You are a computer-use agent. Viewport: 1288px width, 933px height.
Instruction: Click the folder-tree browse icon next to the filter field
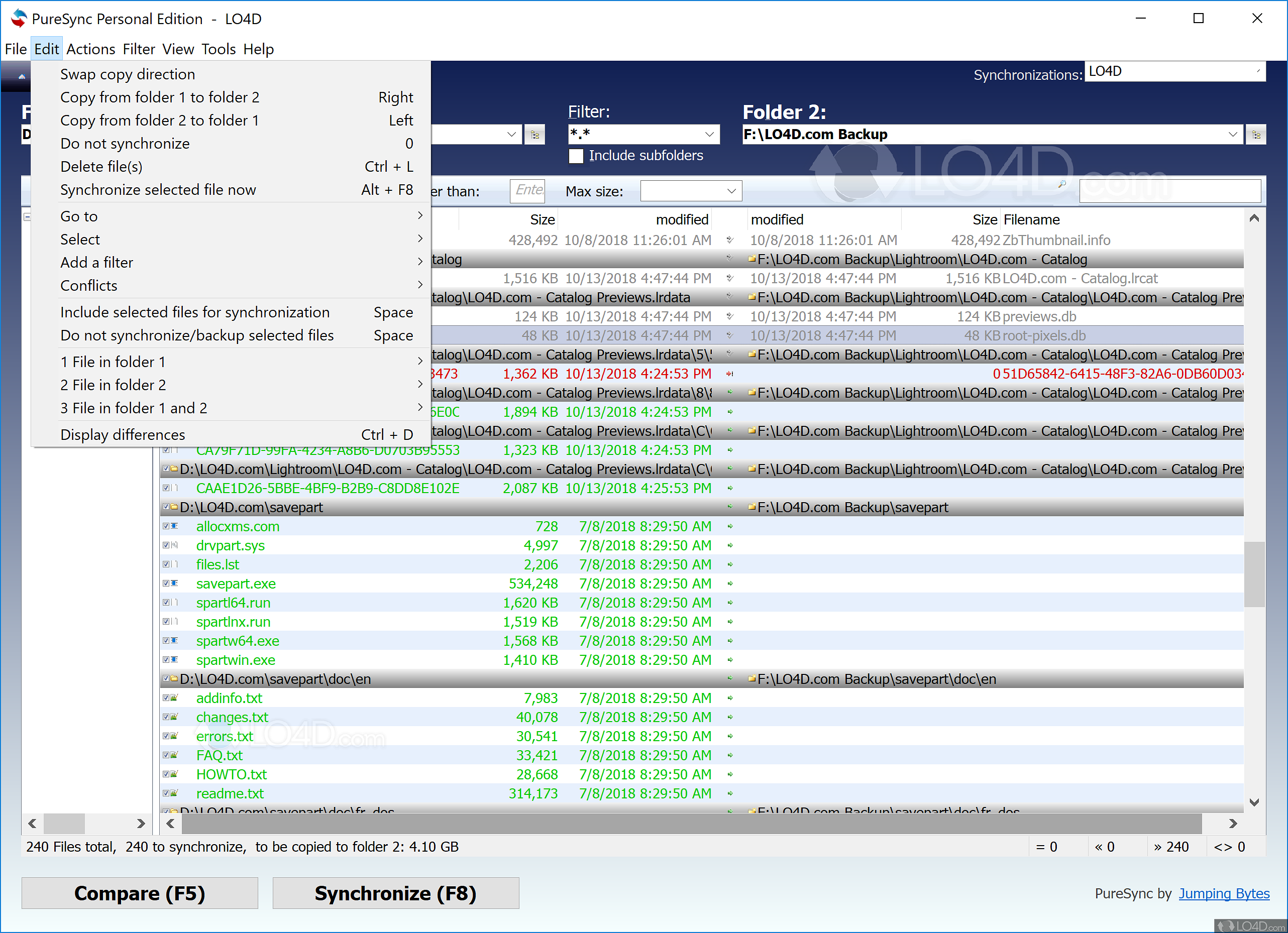click(534, 134)
